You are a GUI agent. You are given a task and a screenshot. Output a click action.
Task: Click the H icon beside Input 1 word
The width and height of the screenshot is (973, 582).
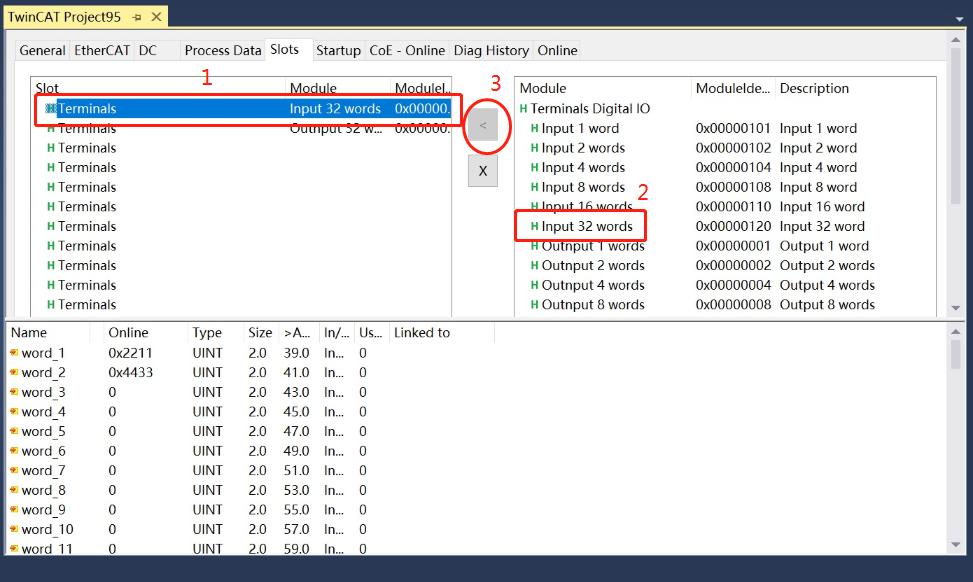click(x=534, y=128)
